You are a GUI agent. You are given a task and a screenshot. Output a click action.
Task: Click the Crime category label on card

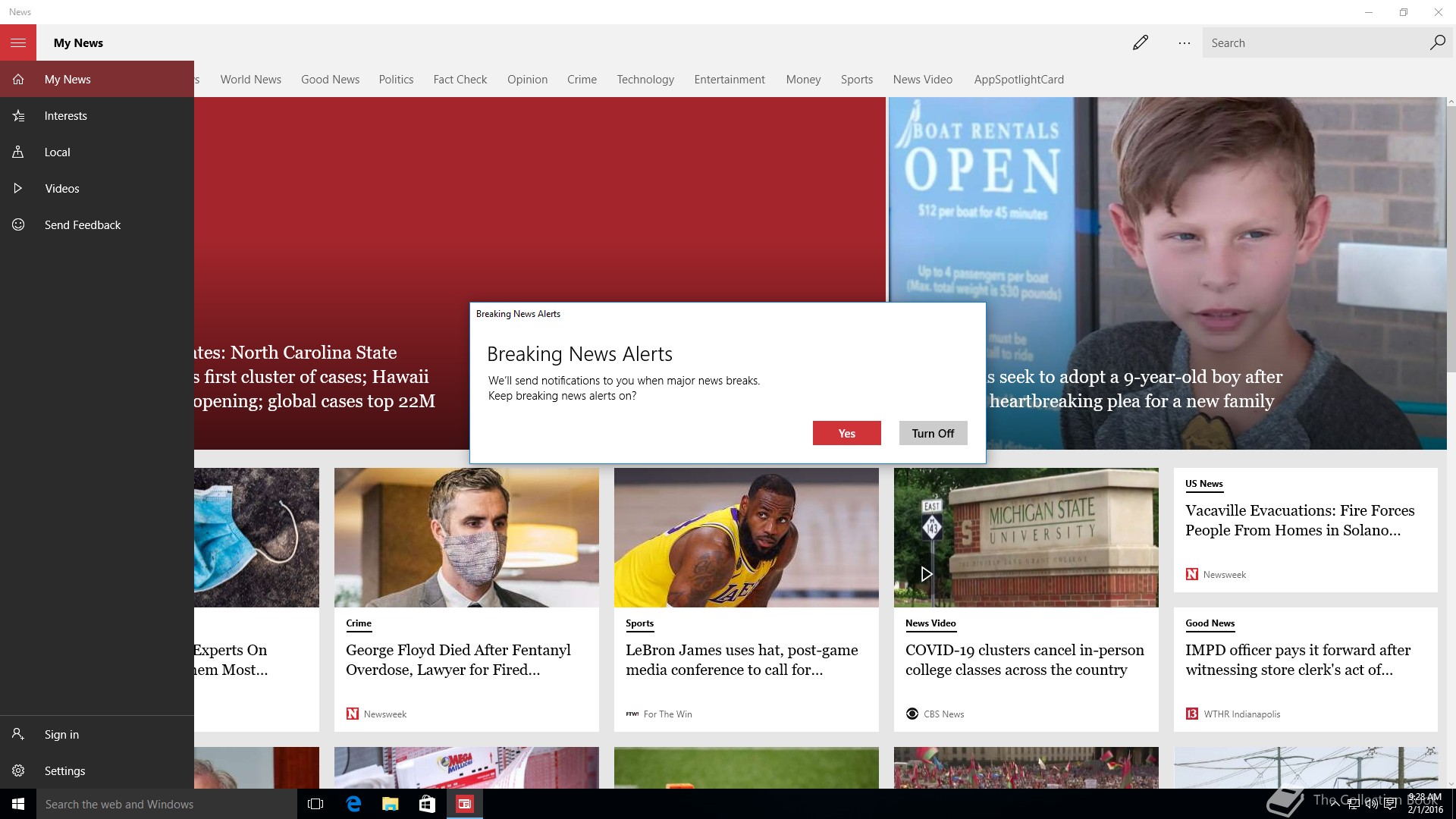tap(359, 623)
